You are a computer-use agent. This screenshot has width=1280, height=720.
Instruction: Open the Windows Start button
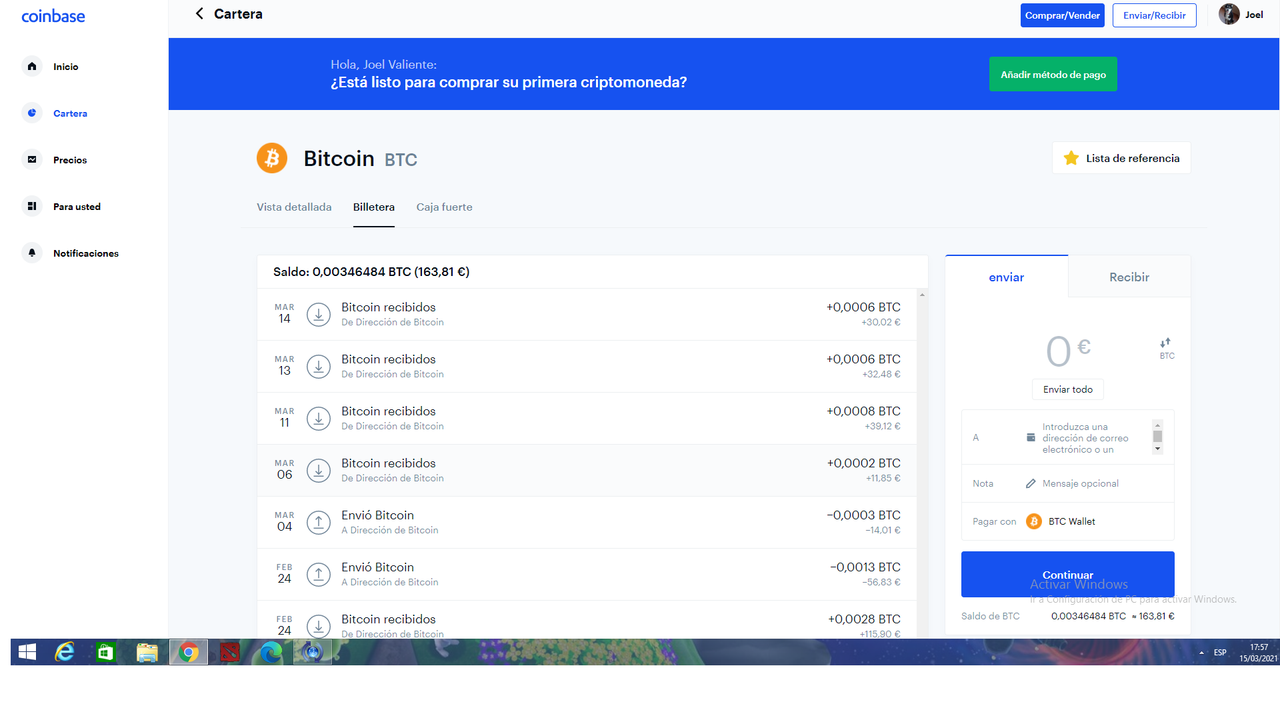click(27, 652)
